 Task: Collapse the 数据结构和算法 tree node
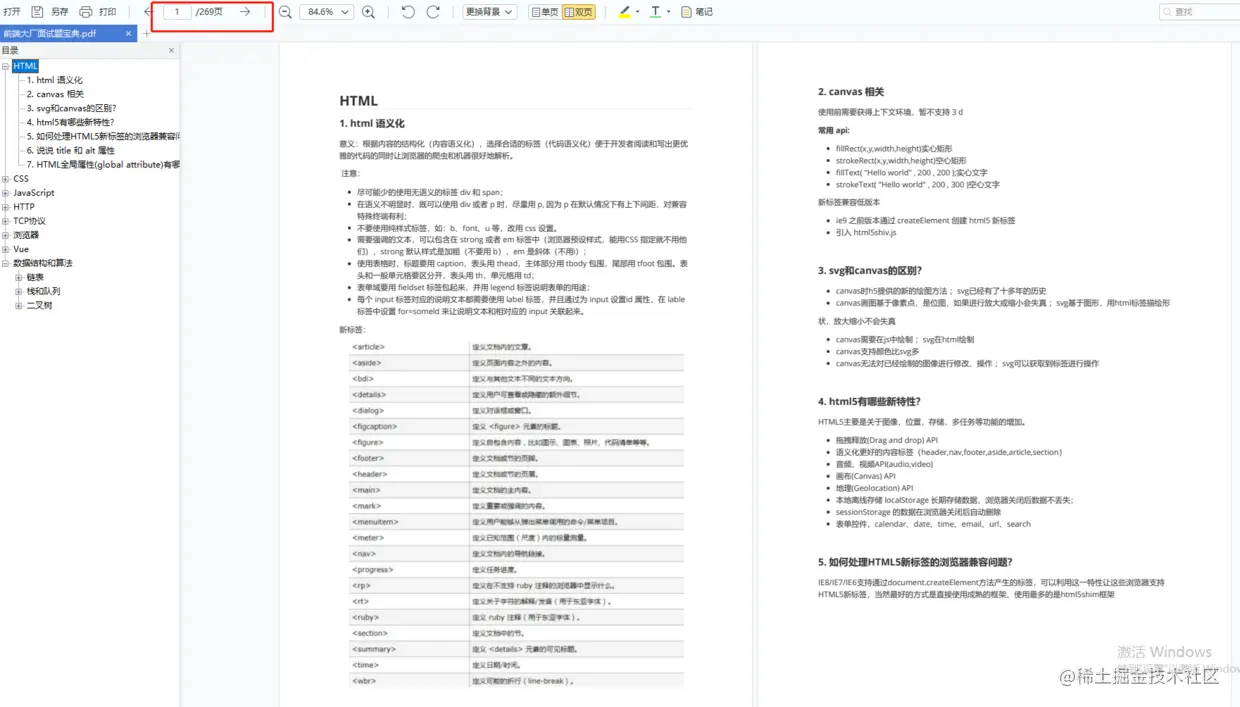coord(6,263)
